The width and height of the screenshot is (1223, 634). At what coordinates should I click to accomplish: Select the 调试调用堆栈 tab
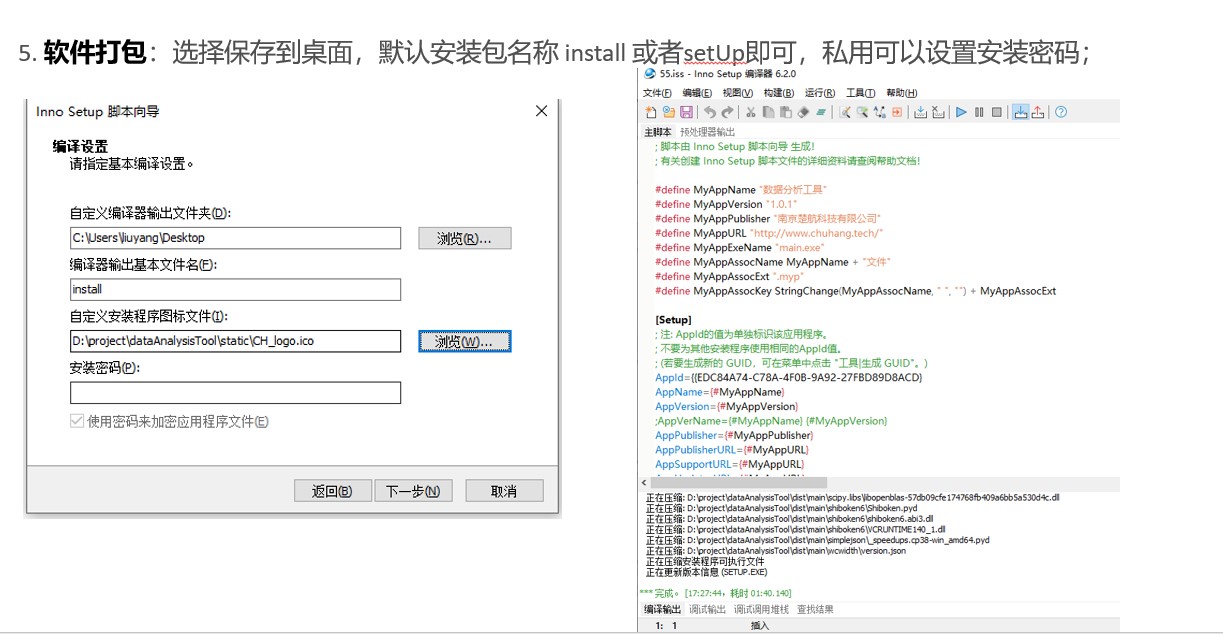(x=761, y=609)
